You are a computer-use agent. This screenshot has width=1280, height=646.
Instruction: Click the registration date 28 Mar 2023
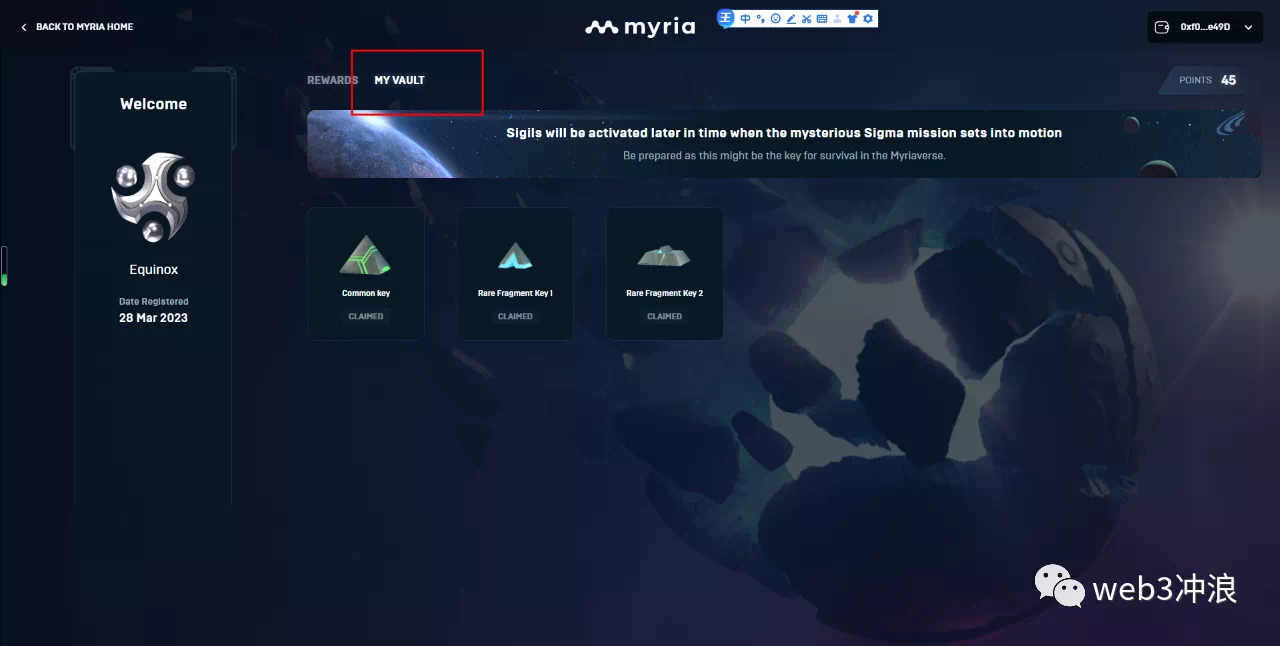[x=153, y=318]
